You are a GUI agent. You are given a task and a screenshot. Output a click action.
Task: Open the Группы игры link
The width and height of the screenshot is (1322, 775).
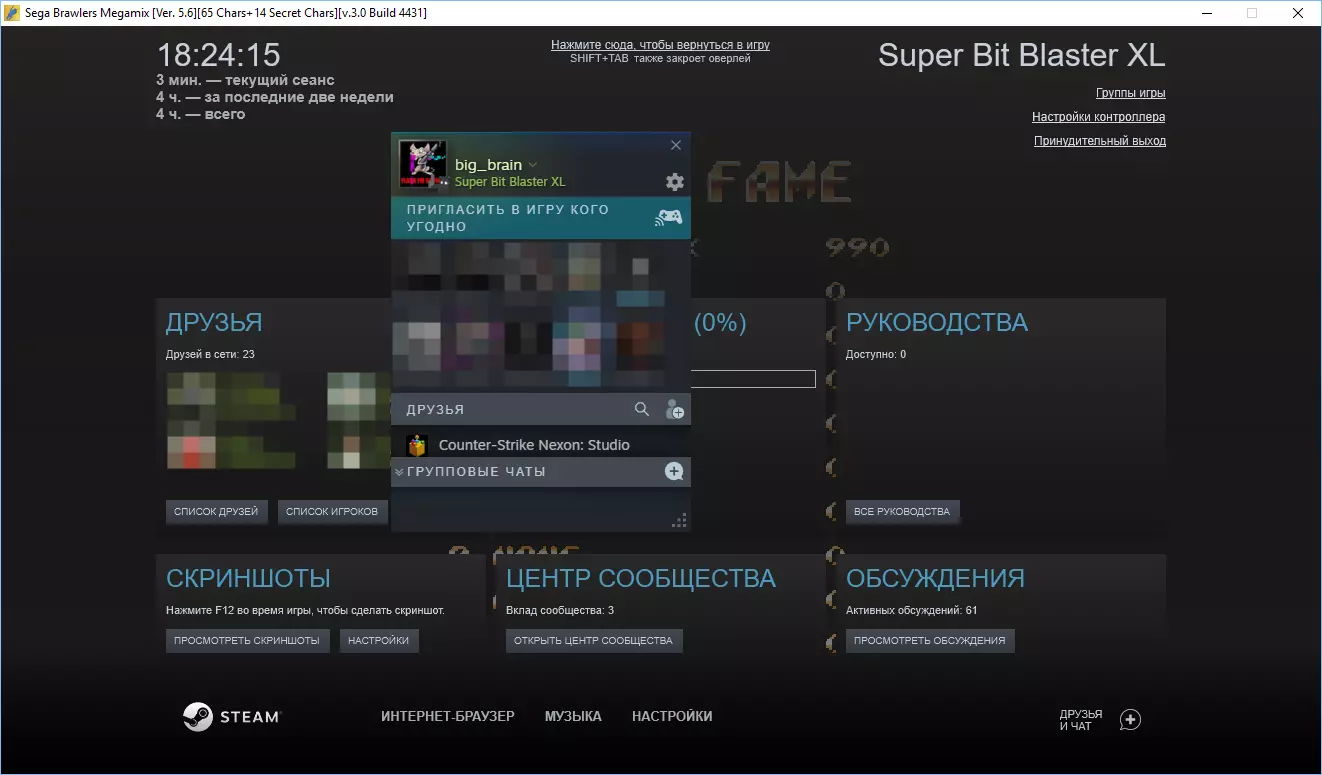click(1131, 93)
